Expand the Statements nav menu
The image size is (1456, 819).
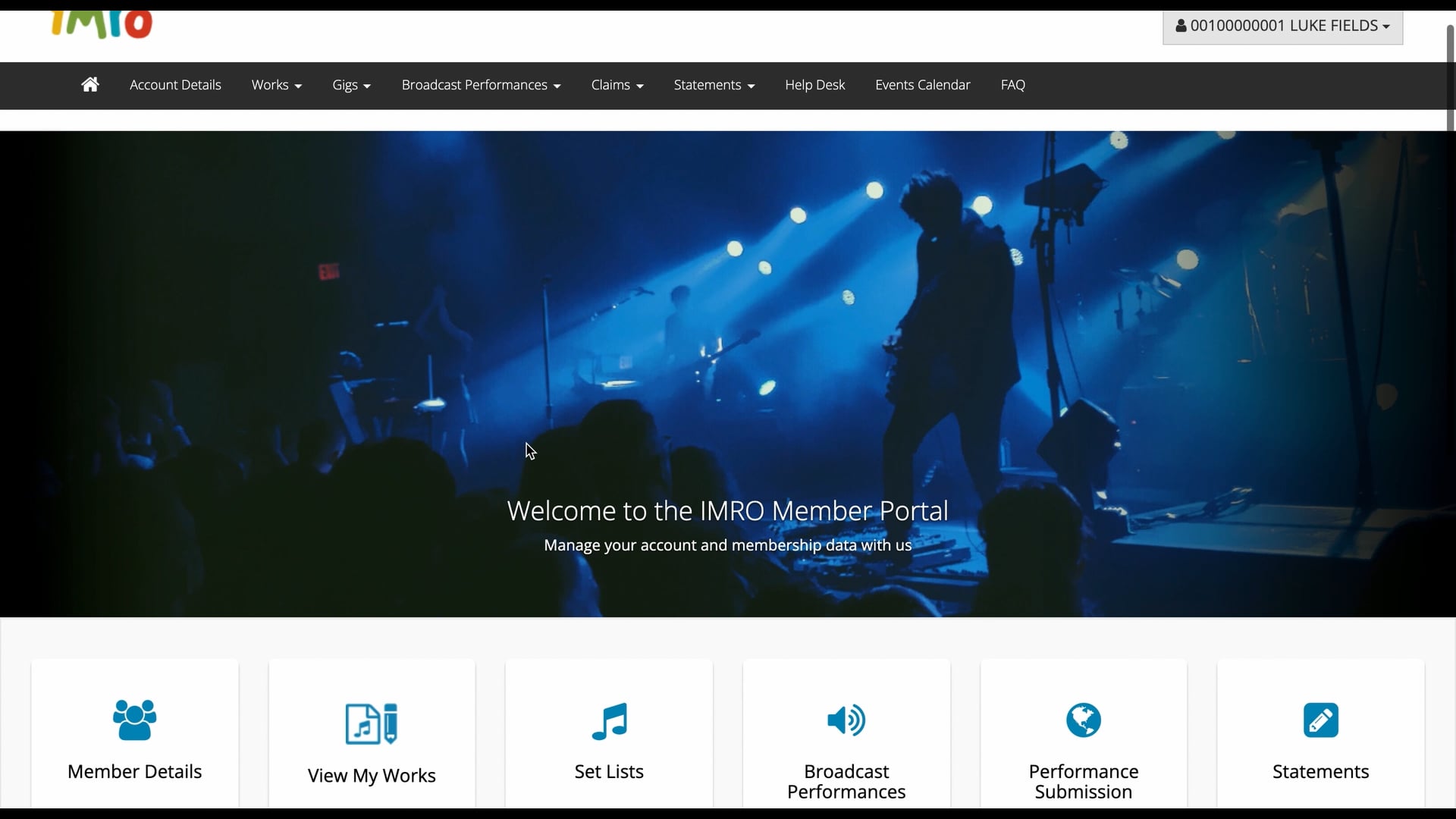[x=714, y=85]
